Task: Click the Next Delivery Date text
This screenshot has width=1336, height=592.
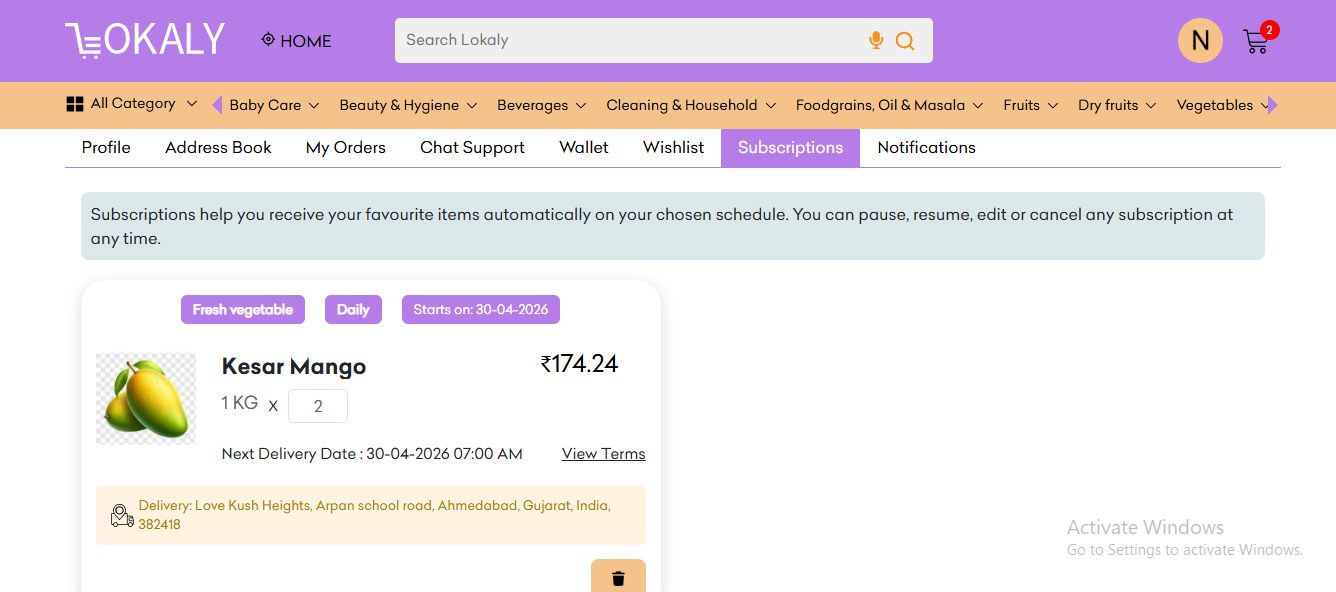Action: pos(372,454)
